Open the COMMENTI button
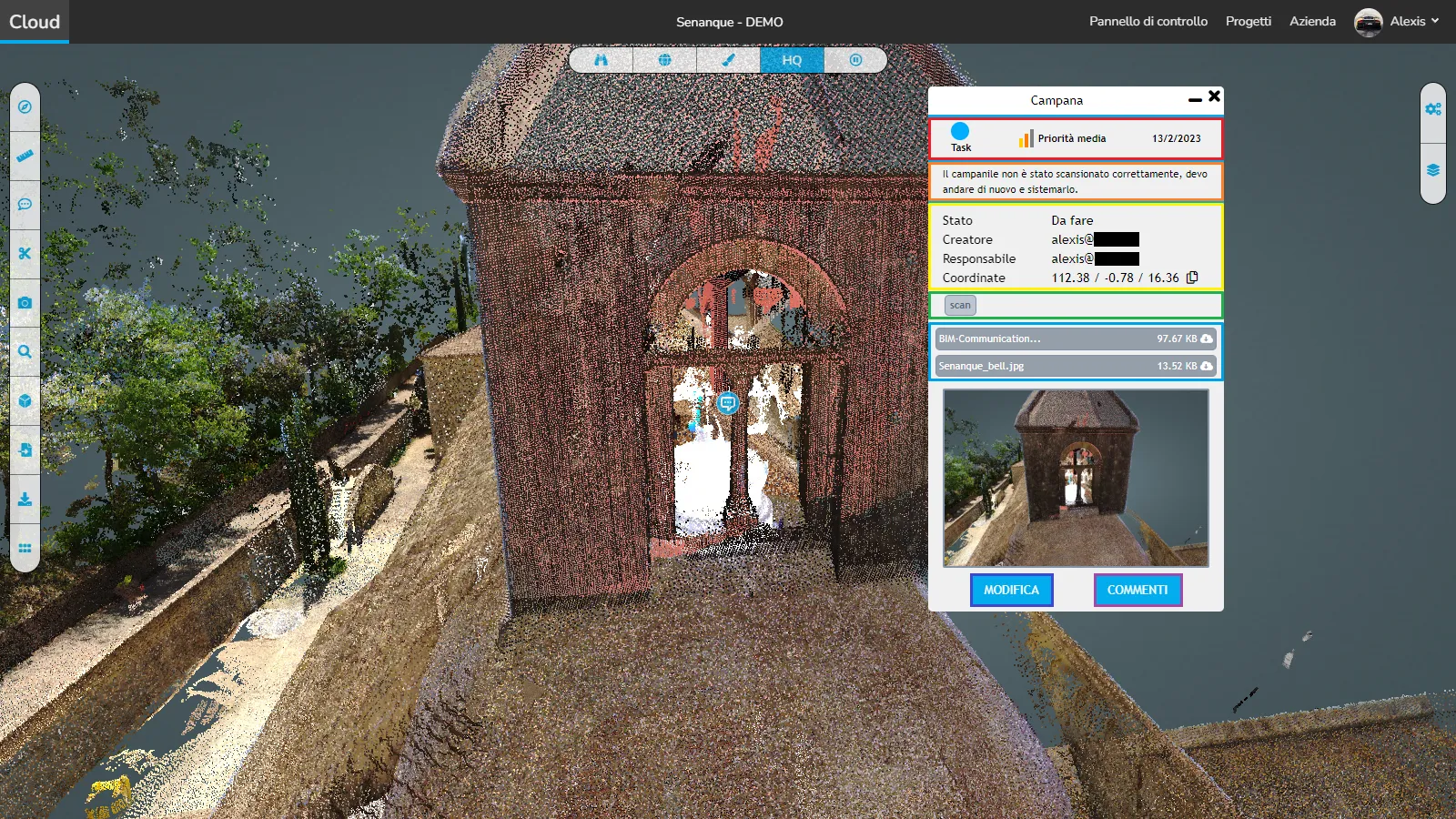This screenshot has width=1456, height=819. [x=1137, y=590]
